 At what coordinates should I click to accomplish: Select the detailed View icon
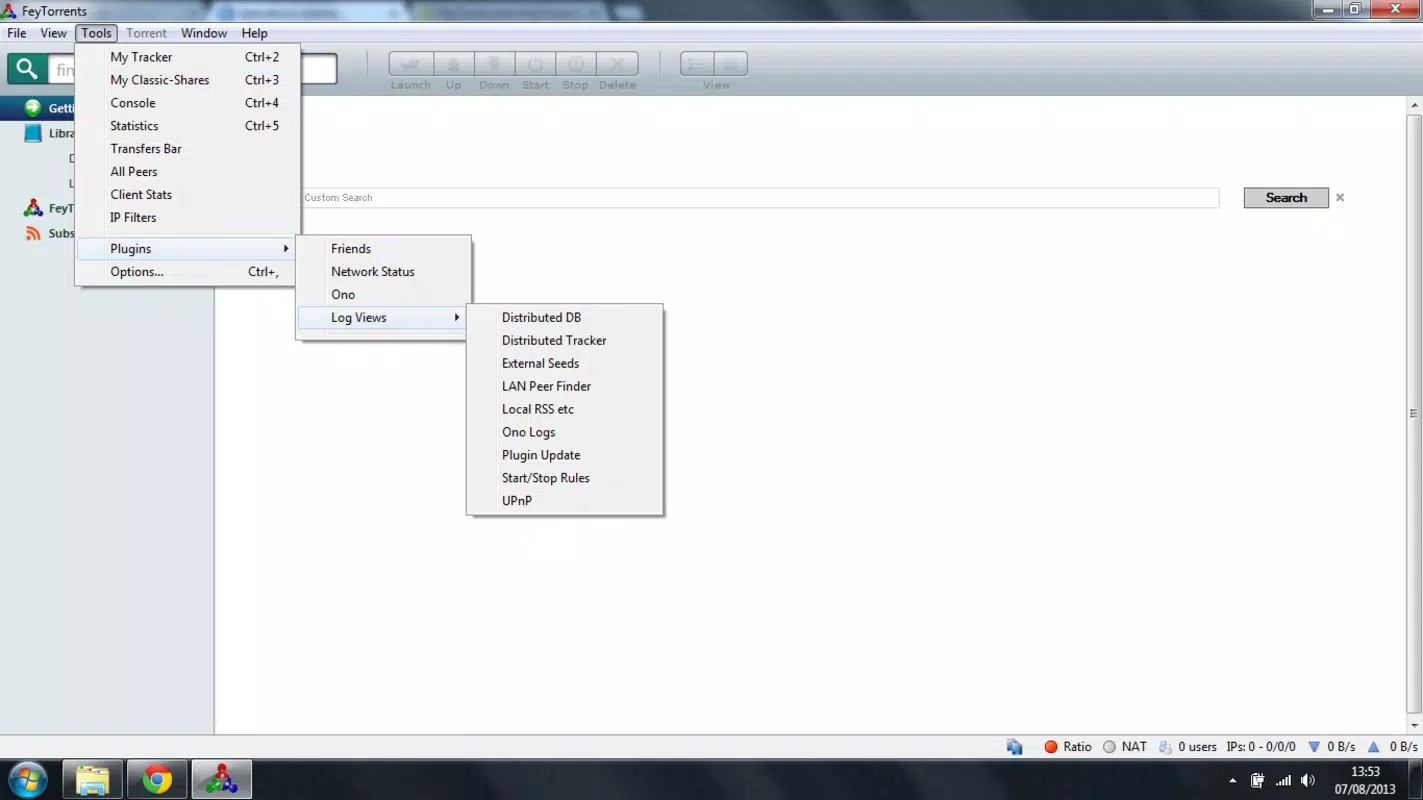pyautogui.click(x=731, y=64)
